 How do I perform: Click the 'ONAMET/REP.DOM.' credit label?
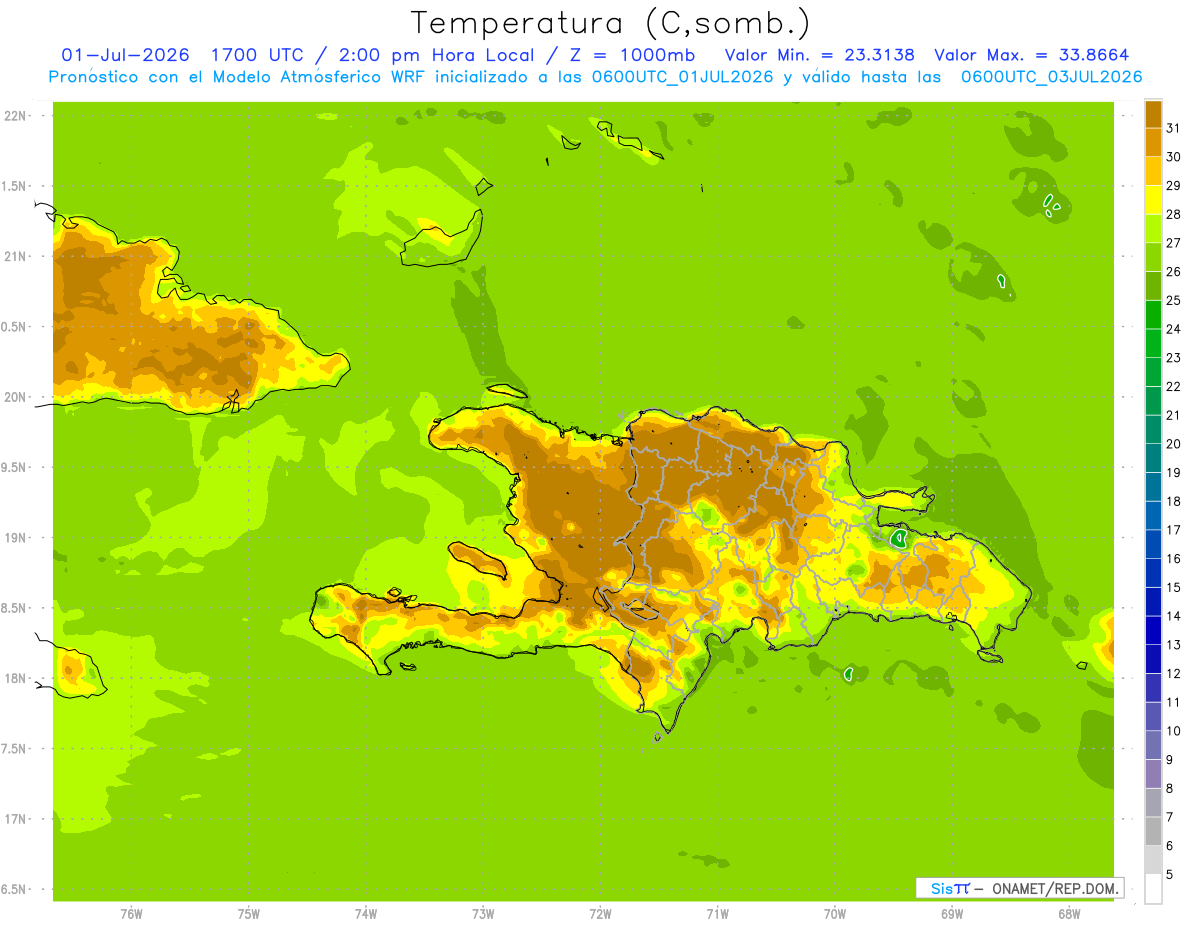click(x=1054, y=888)
